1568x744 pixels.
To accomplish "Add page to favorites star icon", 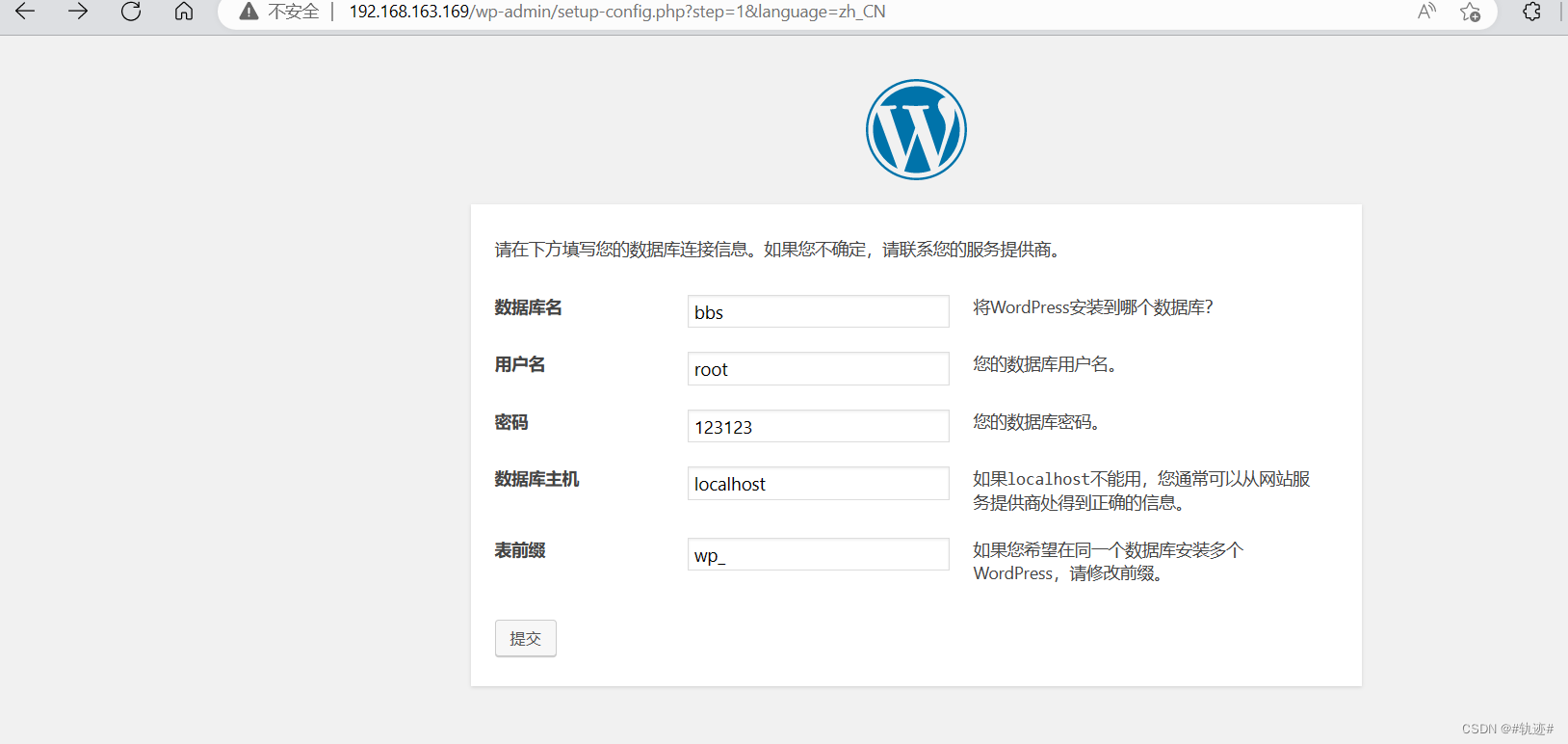I will click(x=1470, y=12).
